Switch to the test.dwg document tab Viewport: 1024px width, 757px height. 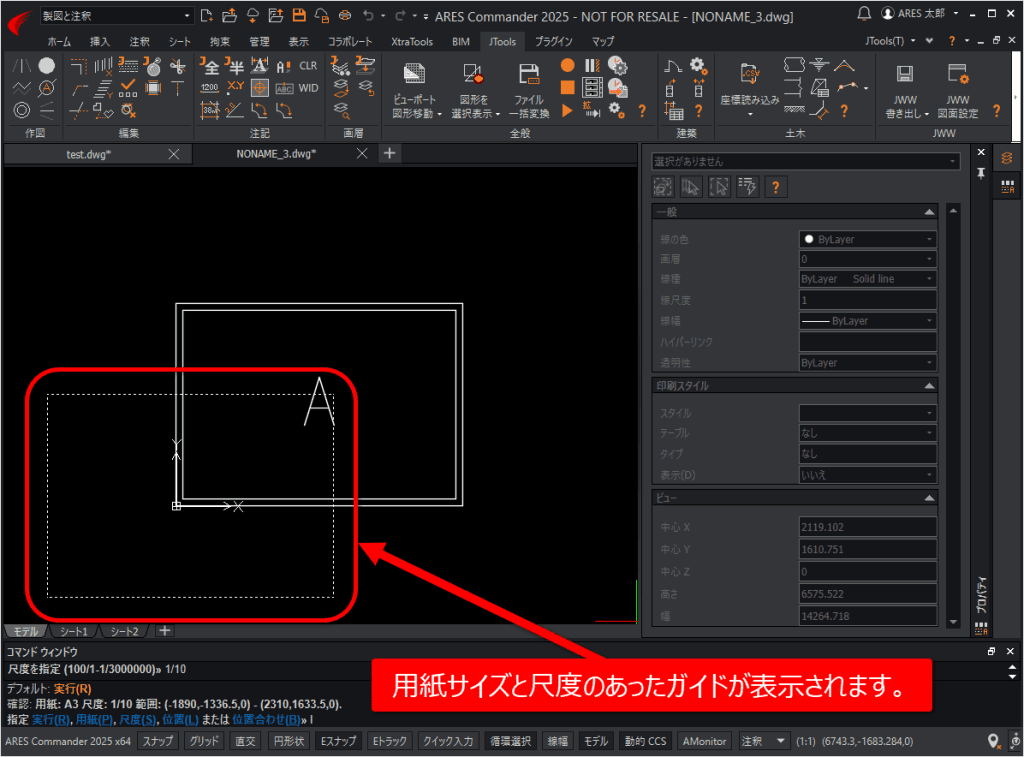point(89,154)
